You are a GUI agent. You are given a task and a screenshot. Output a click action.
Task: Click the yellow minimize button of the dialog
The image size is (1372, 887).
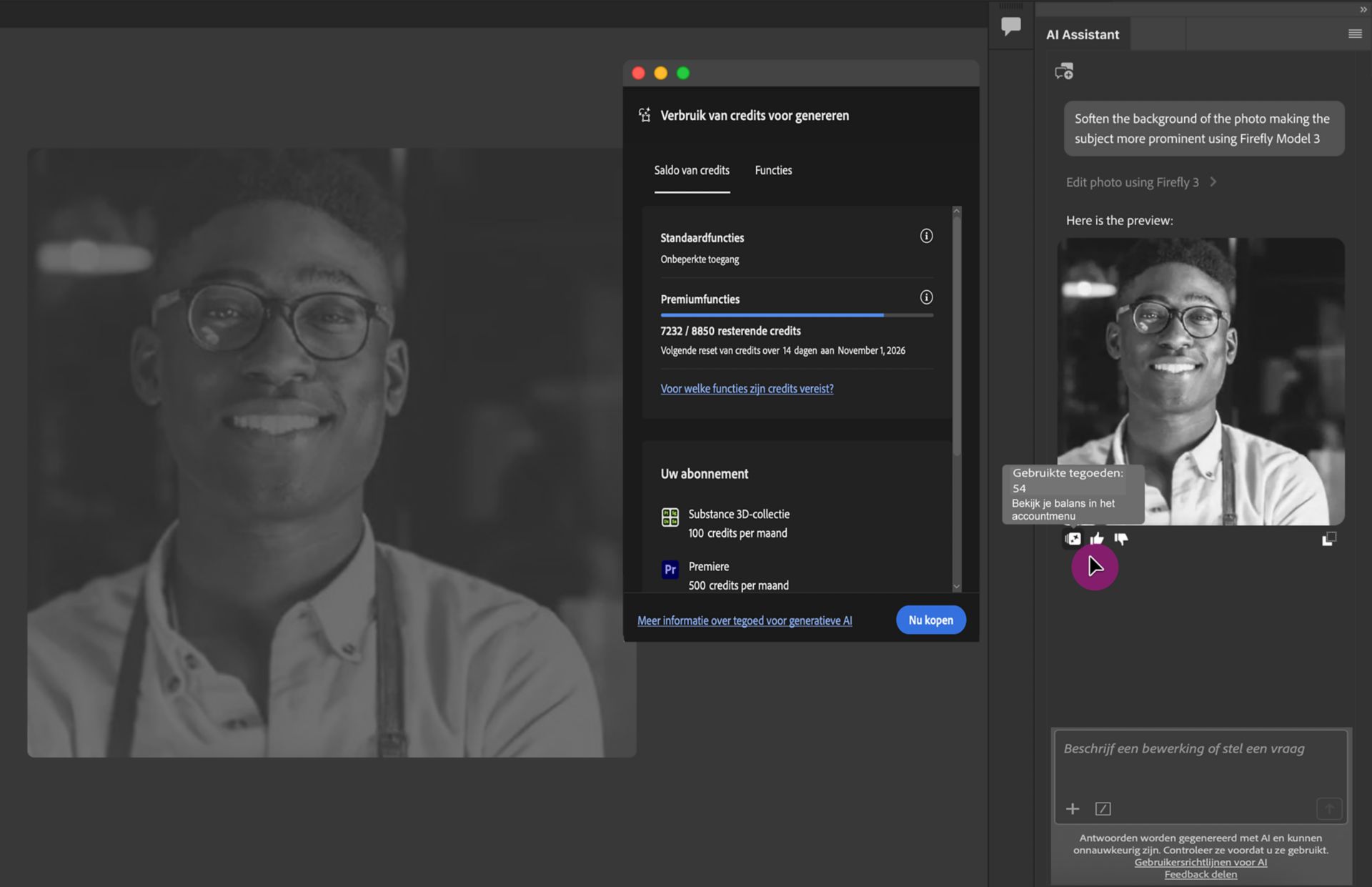[660, 73]
